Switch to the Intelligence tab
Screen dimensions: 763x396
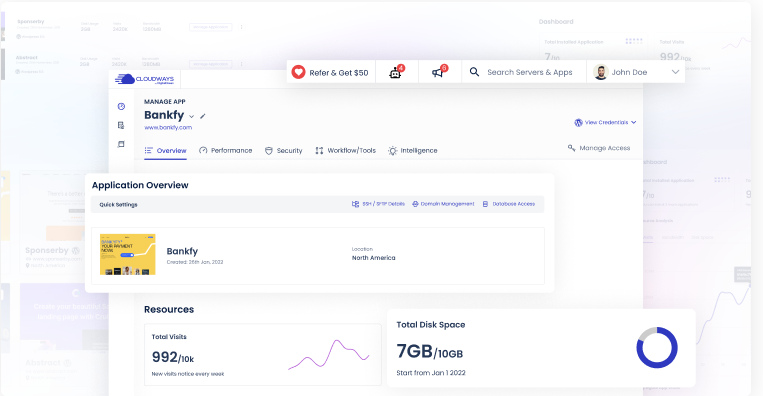(413, 151)
